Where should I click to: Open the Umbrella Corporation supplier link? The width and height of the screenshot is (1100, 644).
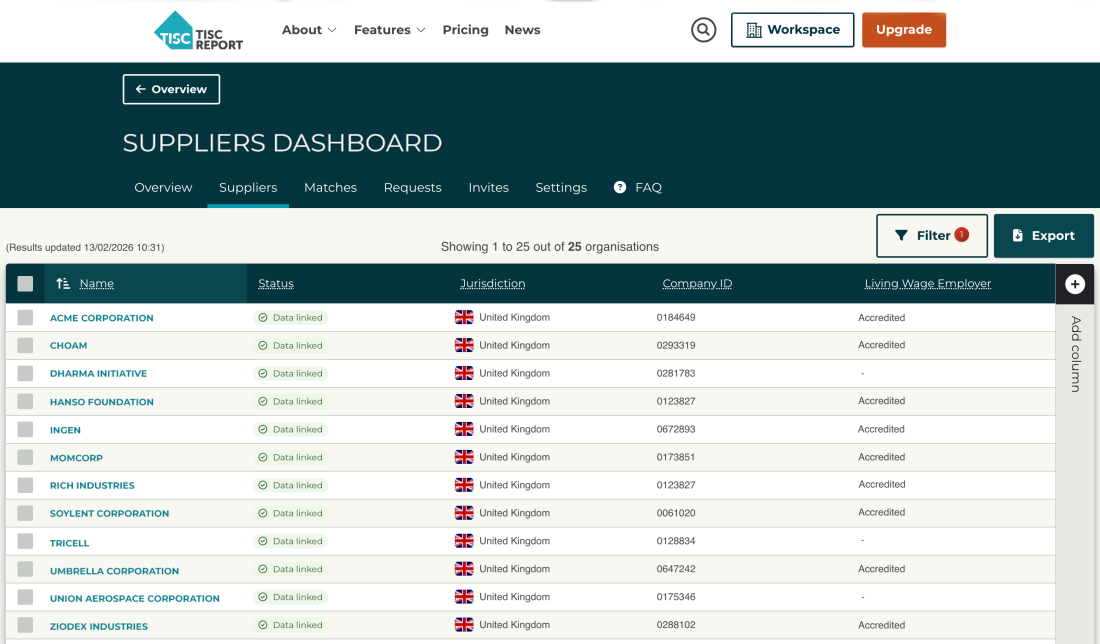114,571
